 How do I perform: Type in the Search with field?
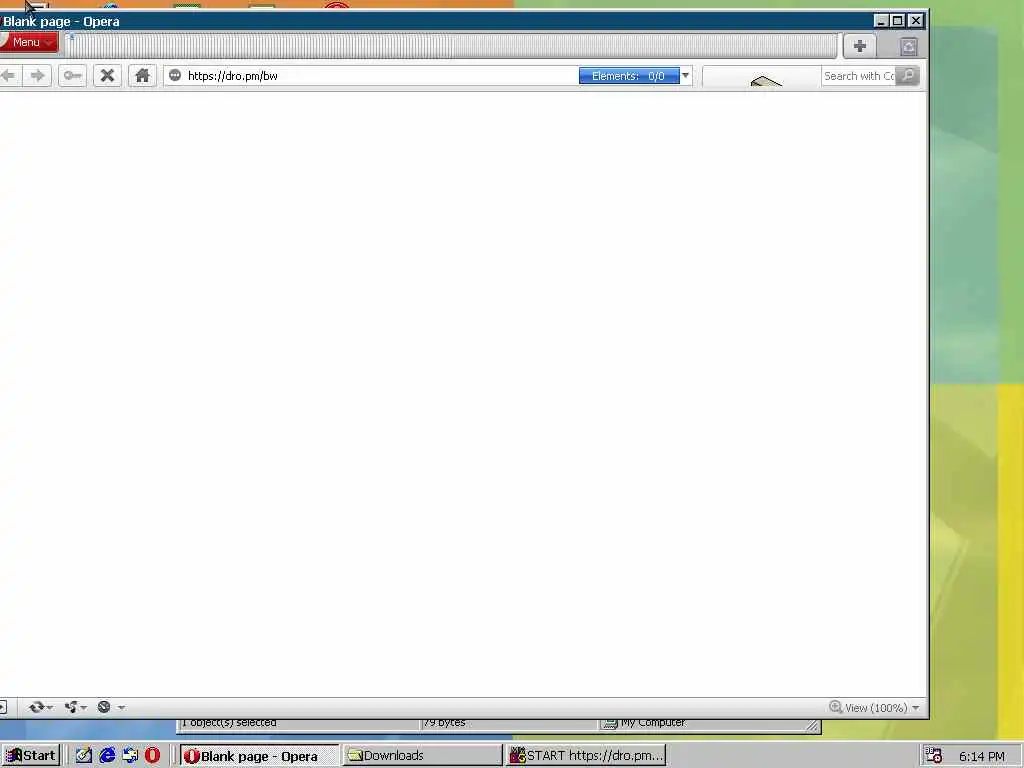(858, 76)
